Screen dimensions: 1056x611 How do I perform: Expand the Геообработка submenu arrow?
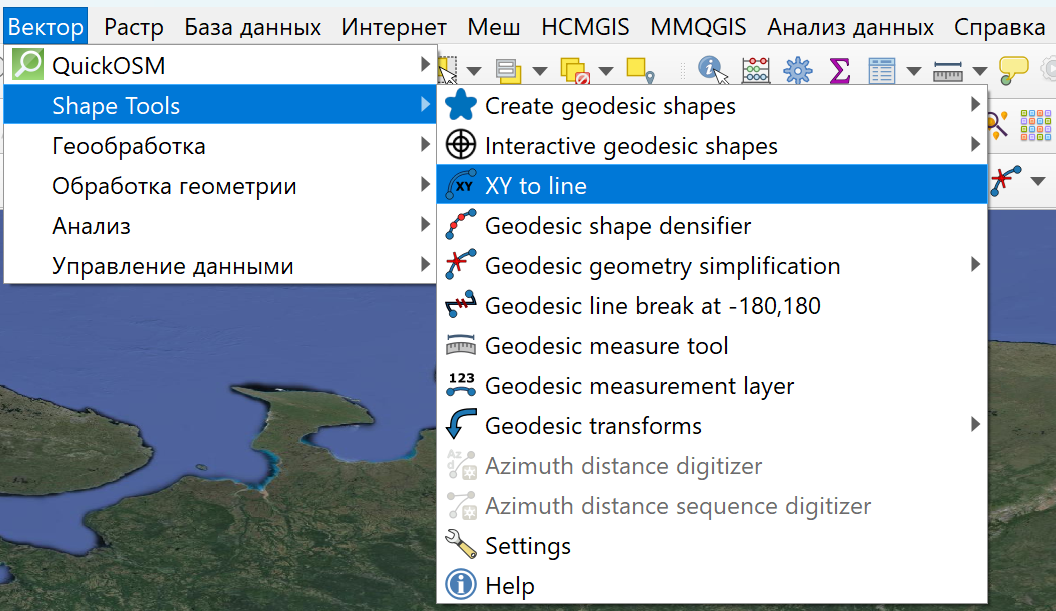tap(425, 144)
